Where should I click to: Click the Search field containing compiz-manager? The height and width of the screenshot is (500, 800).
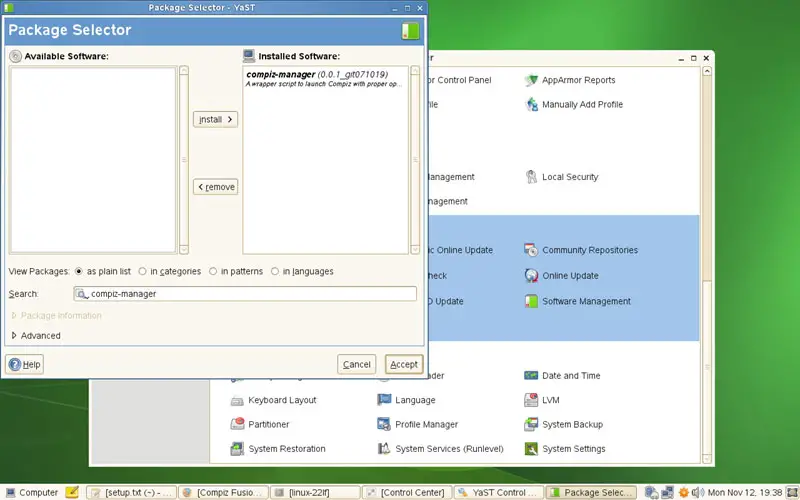(245, 294)
